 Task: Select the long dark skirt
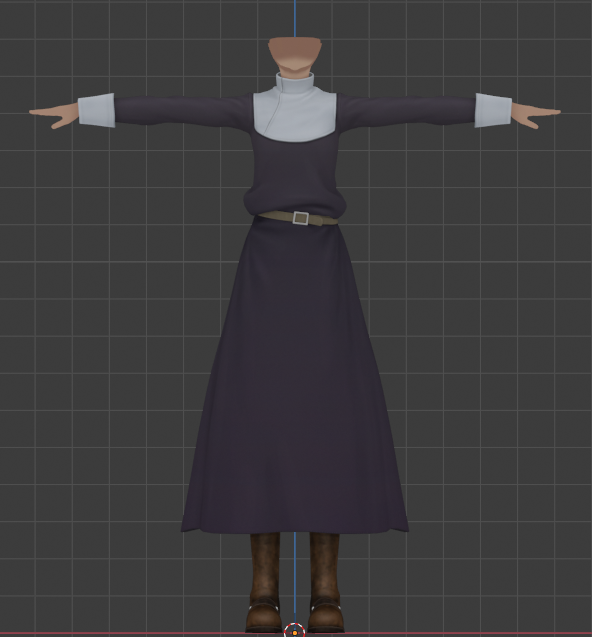point(295,378)
